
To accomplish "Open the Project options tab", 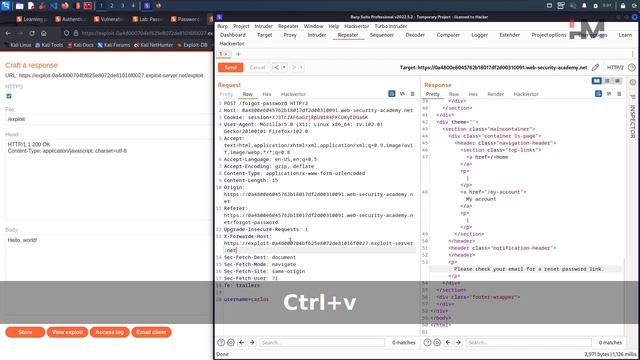I will 549,35.
